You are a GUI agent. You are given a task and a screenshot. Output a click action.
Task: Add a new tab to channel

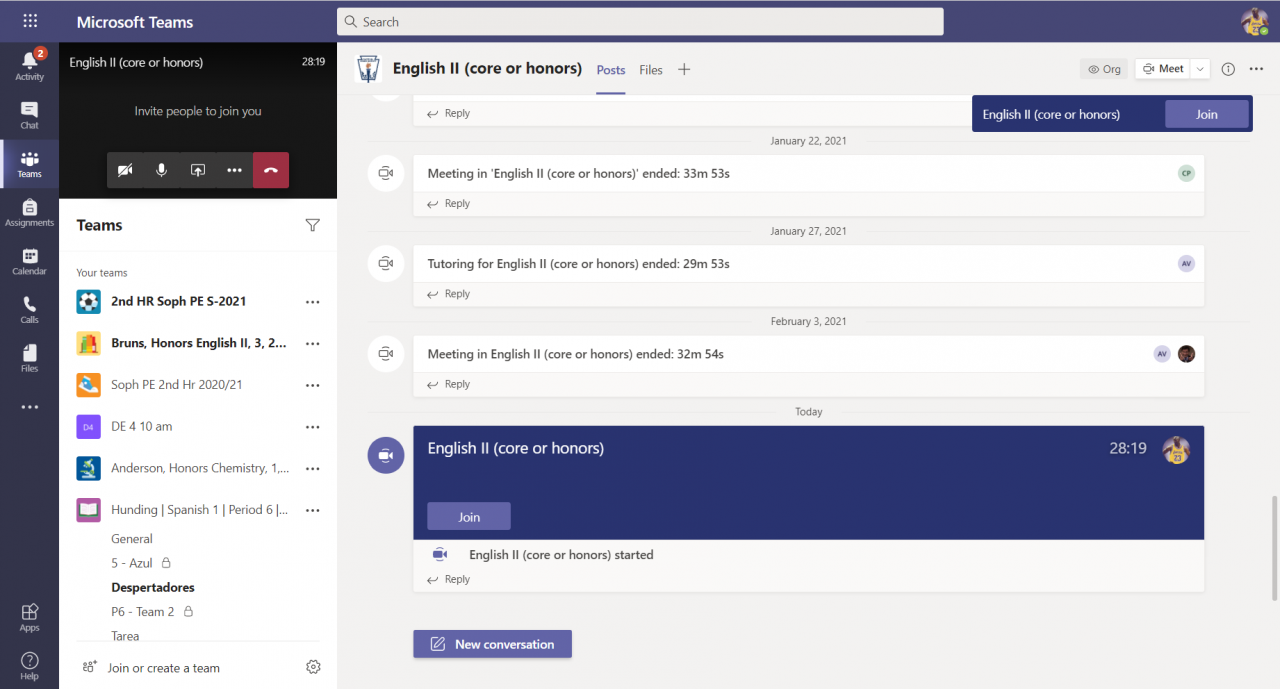[684, 69]
